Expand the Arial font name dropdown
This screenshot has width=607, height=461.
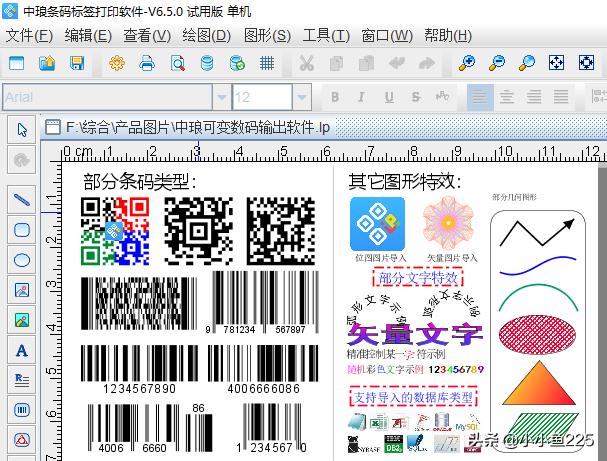(x=221, y=97)
